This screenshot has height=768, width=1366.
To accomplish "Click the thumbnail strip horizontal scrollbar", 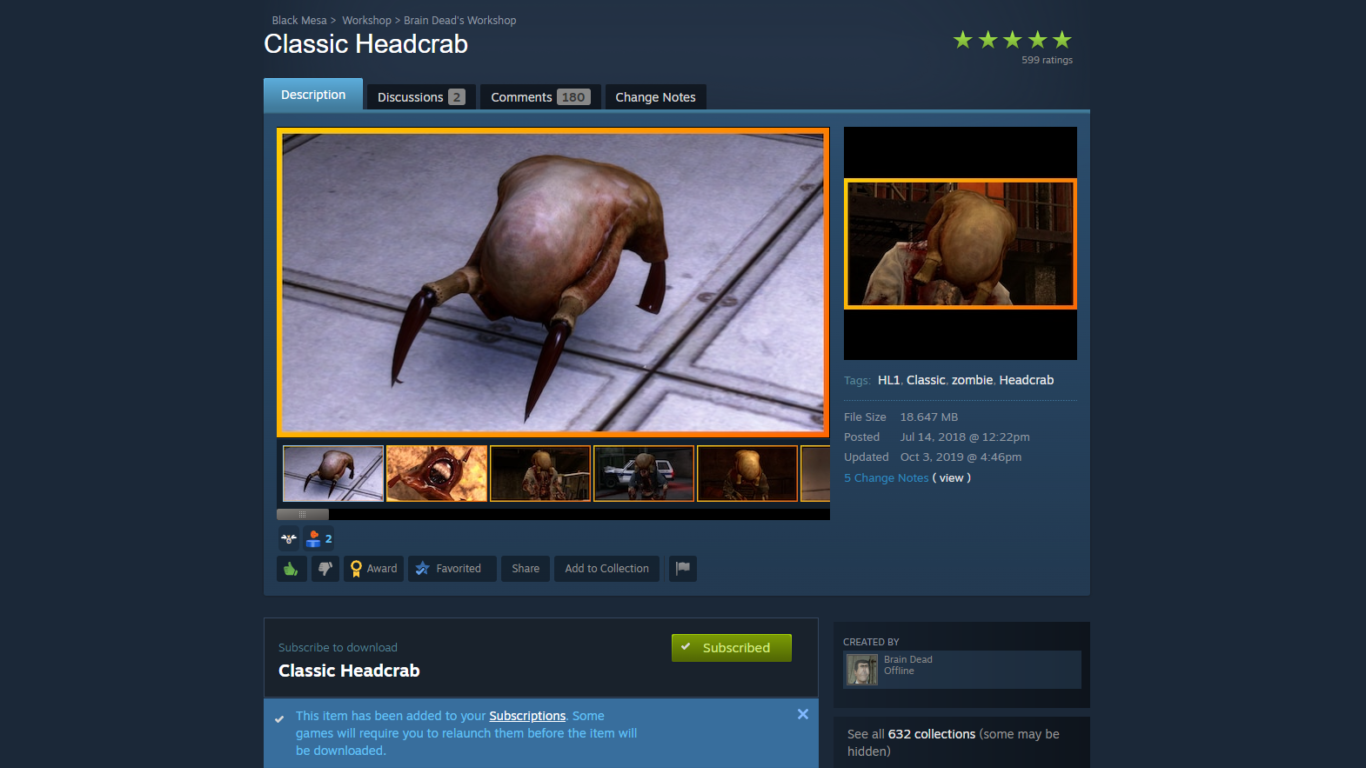I will [x=302, y=514].
